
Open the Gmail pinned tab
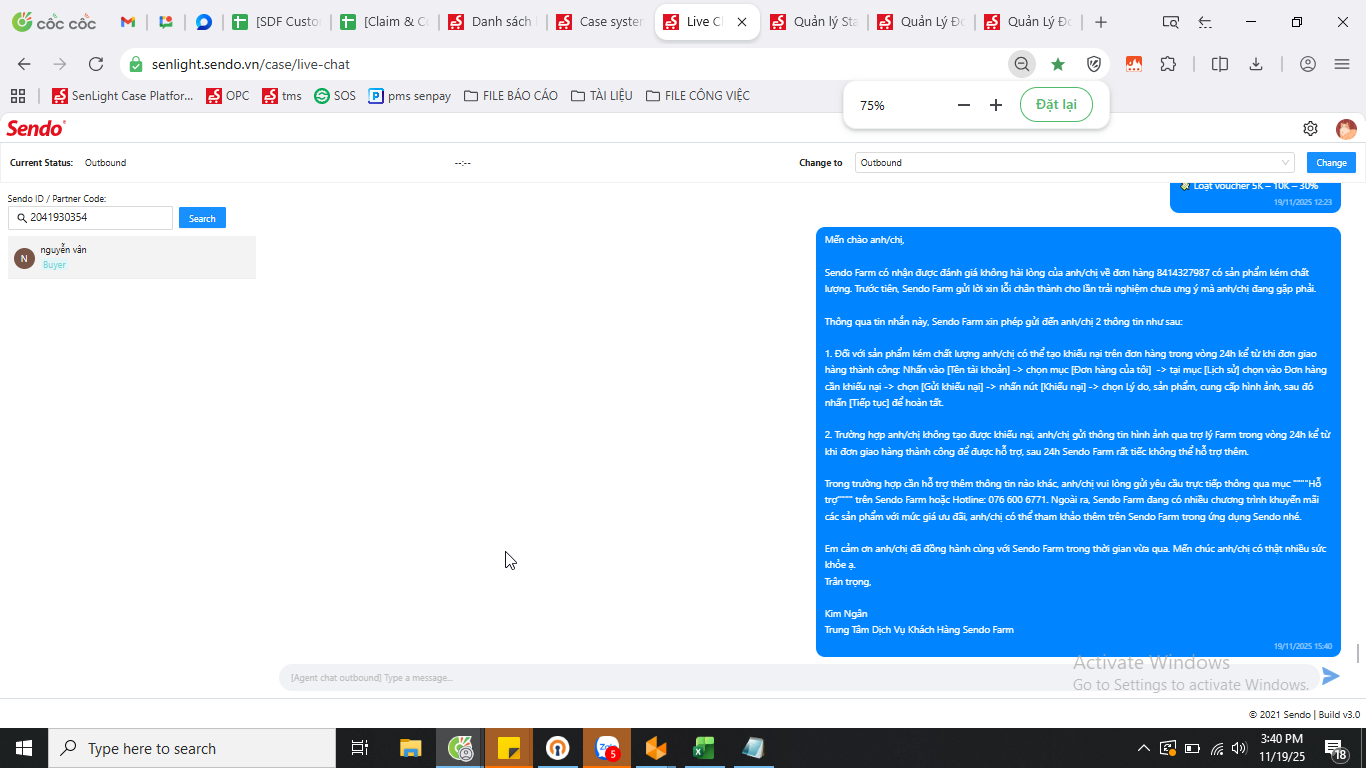coord(127,22)
